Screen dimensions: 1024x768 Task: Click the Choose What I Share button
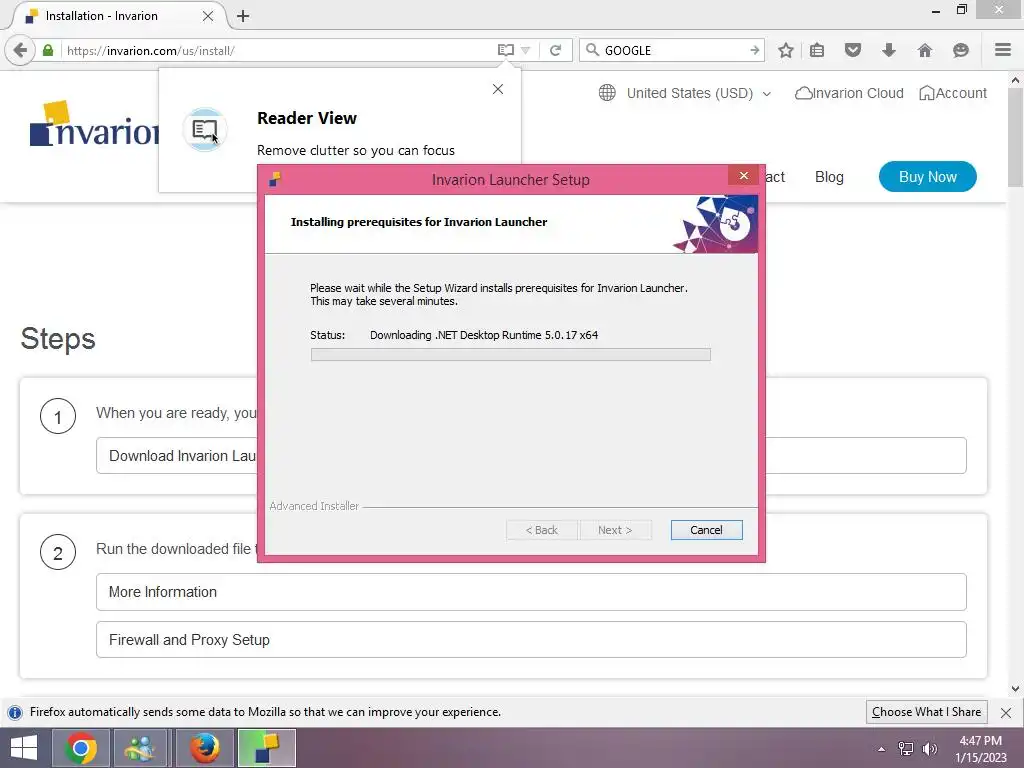pos(926,712)
